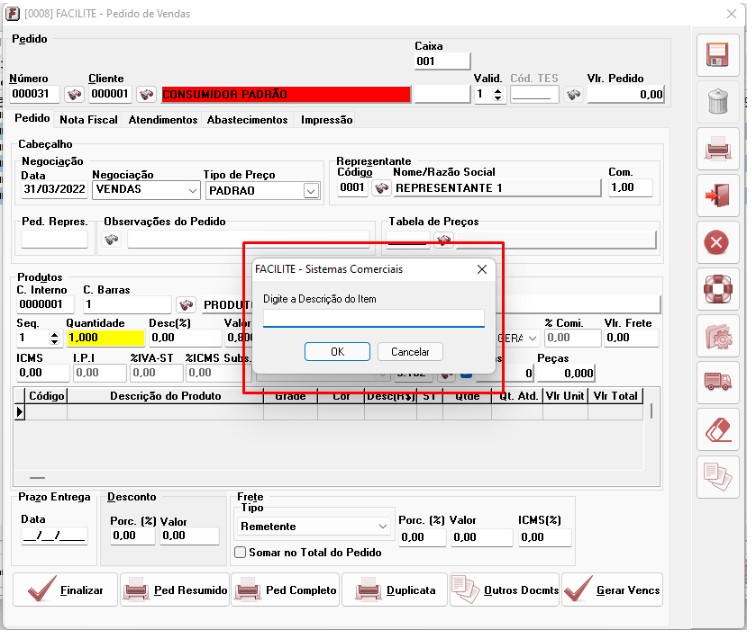The width and height of the screenshot is (752, 634).
Task: Click the Ped. Repres. input field
Action: point(54,239)
